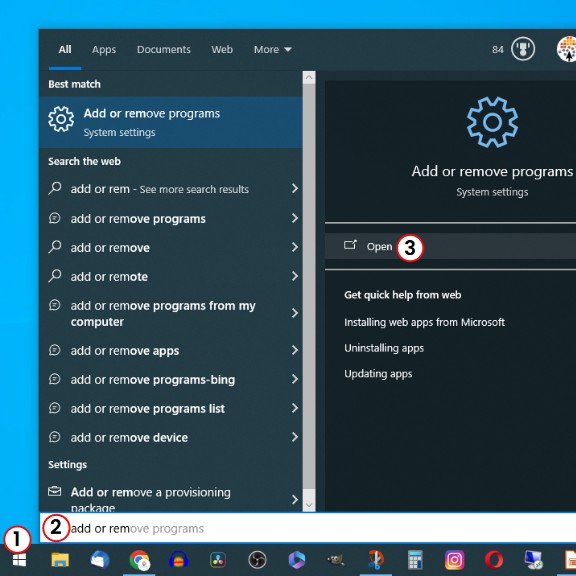The height and width of the screenshot is (576, 576).
Task: Select the Add or remove programs best match
Action: click(170, 122)
